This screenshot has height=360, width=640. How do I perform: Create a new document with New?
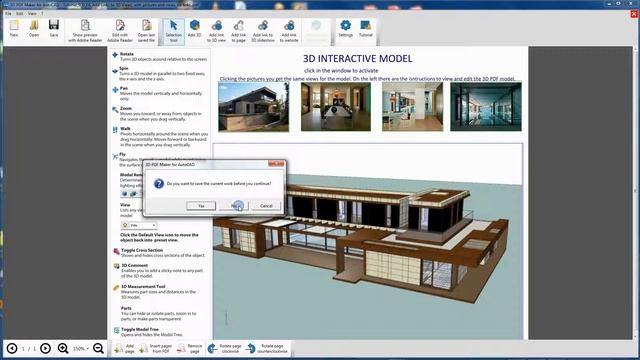(14, 29)
